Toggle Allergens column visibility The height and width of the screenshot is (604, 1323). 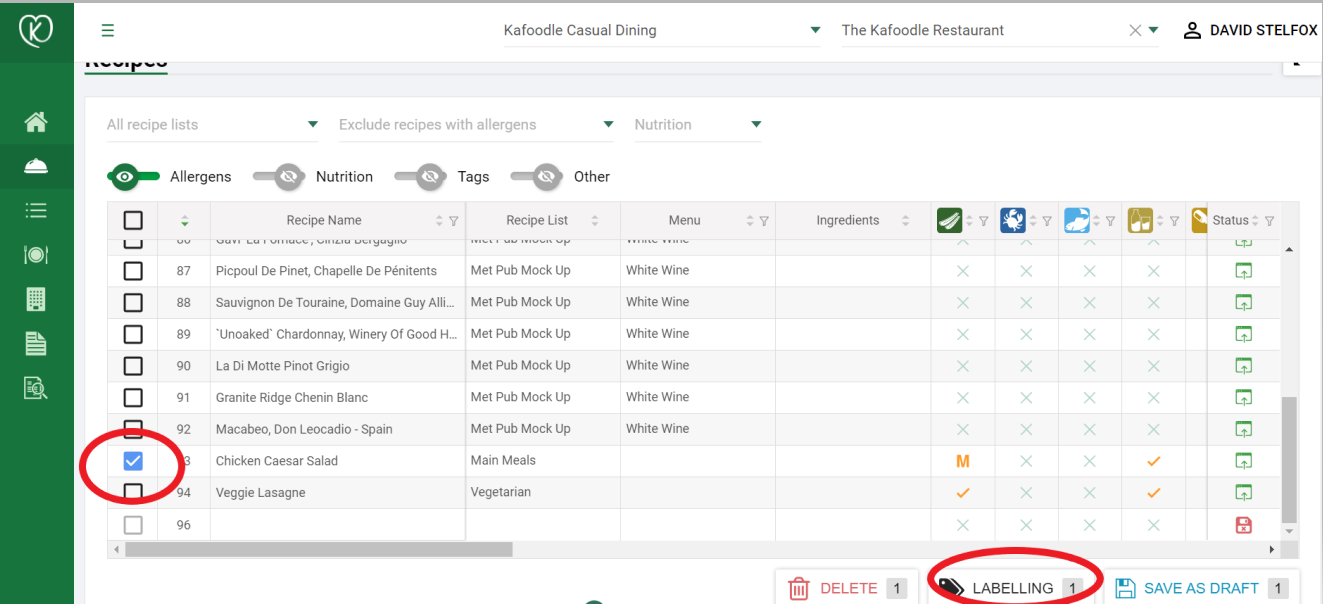coord(134,176)
